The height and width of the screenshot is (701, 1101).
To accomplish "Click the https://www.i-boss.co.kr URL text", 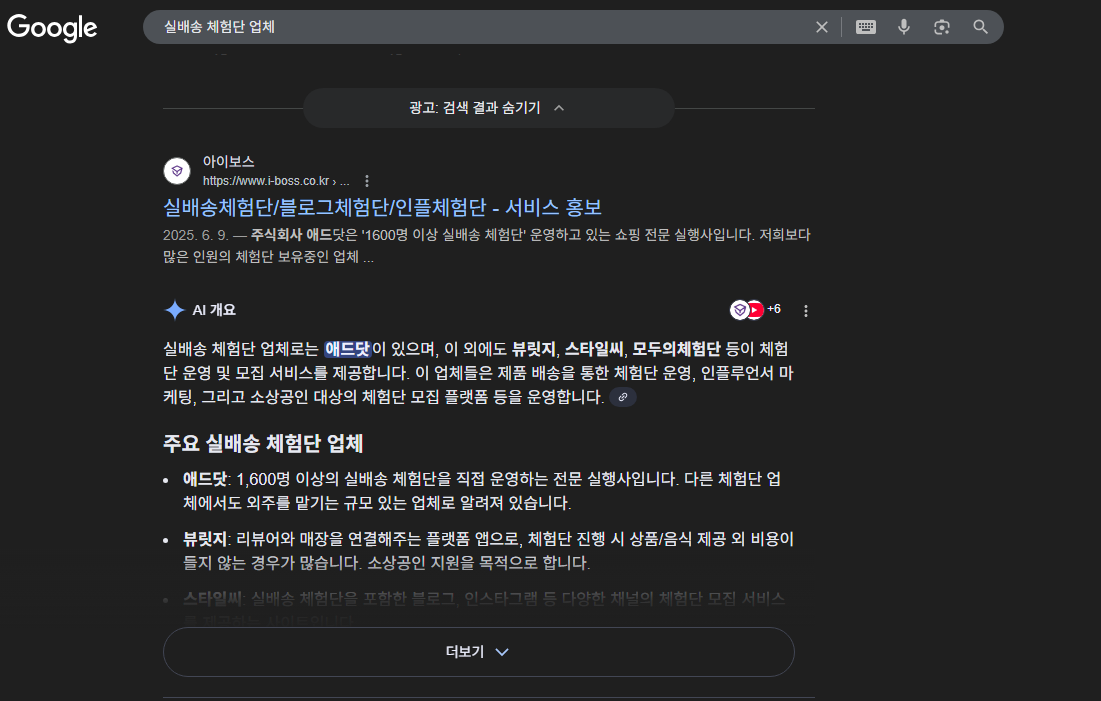I will 276,181.
